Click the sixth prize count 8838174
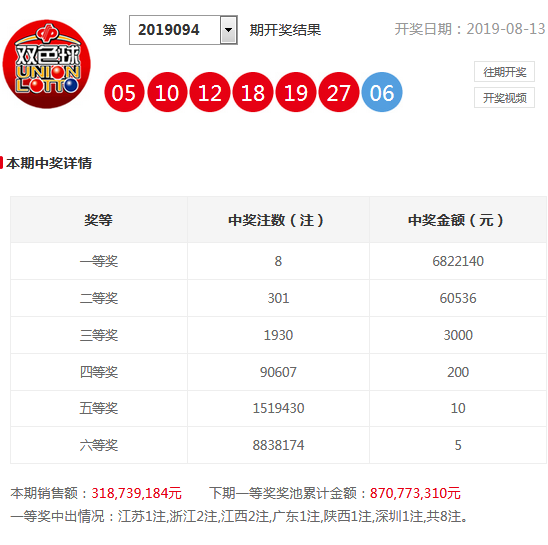This screenshot has height=545, width=548. click(x=278, y=445)
